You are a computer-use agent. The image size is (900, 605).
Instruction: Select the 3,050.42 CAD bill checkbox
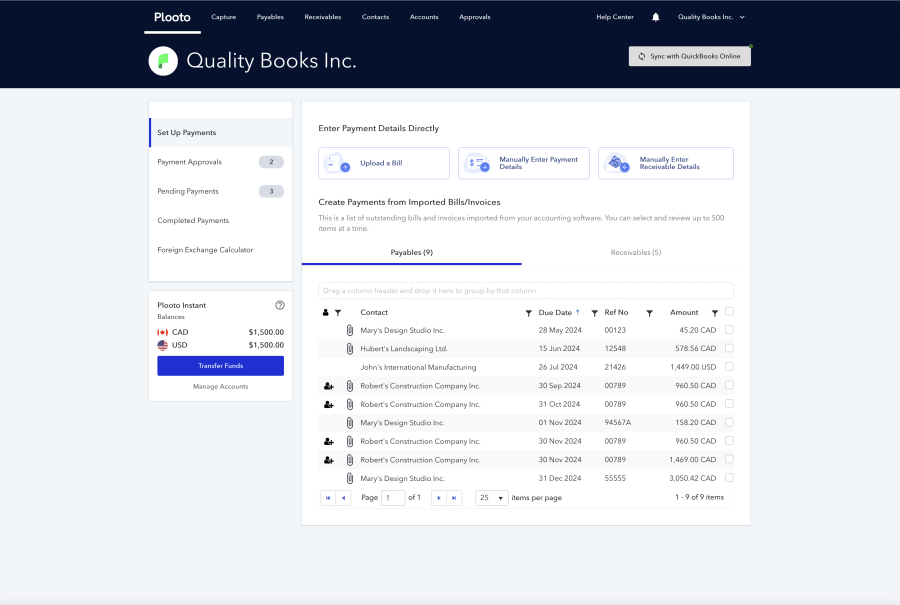(x=729, y=478)
